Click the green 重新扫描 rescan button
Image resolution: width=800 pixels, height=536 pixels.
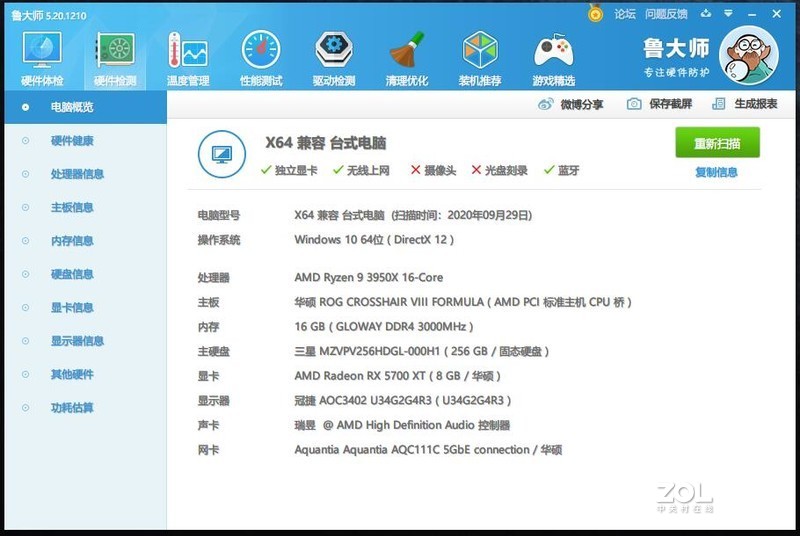coord(717,143)
